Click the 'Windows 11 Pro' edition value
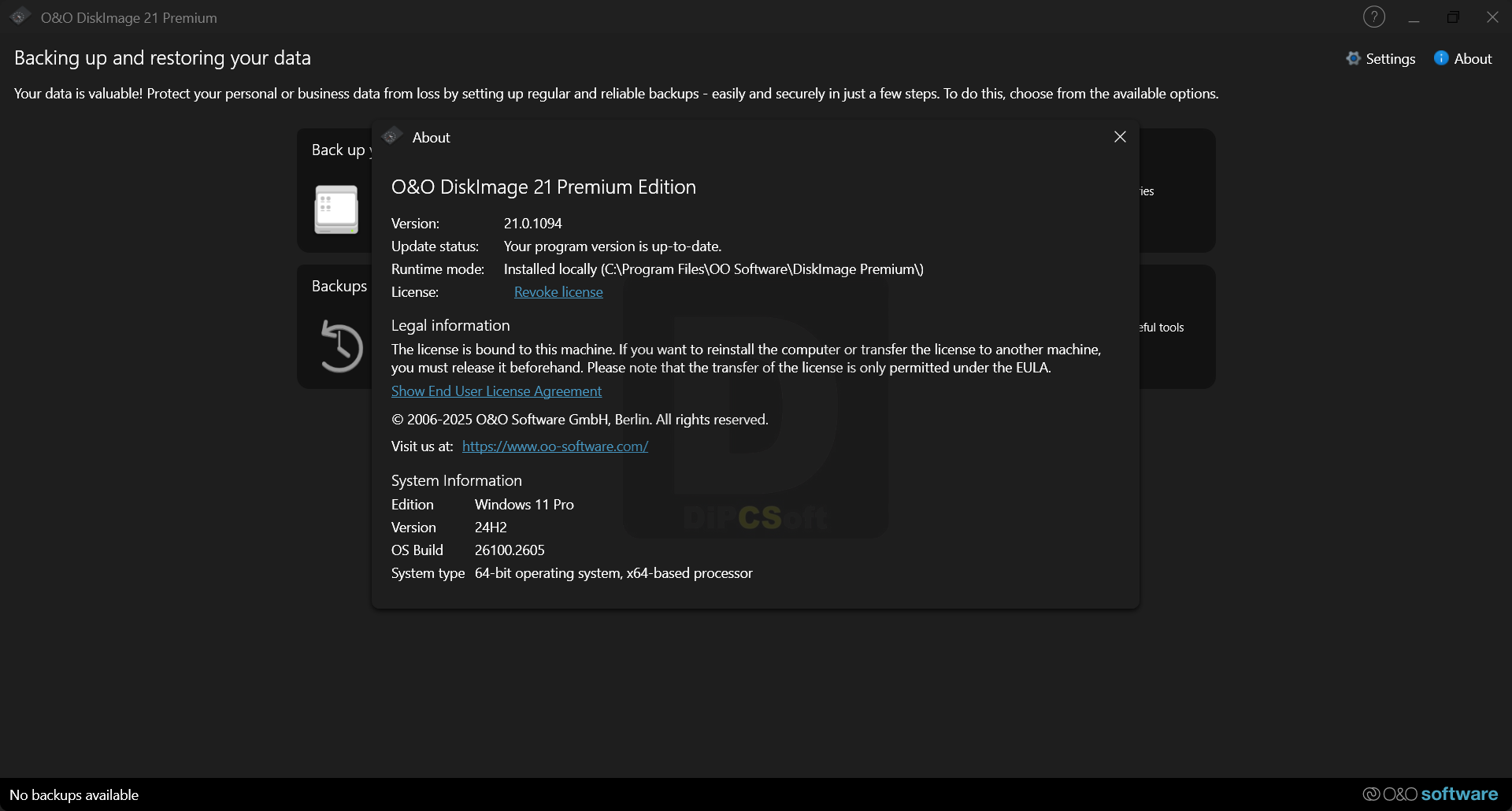This screenshot has width=1512, height=811. pyautogui.click(x=524, y=505)
